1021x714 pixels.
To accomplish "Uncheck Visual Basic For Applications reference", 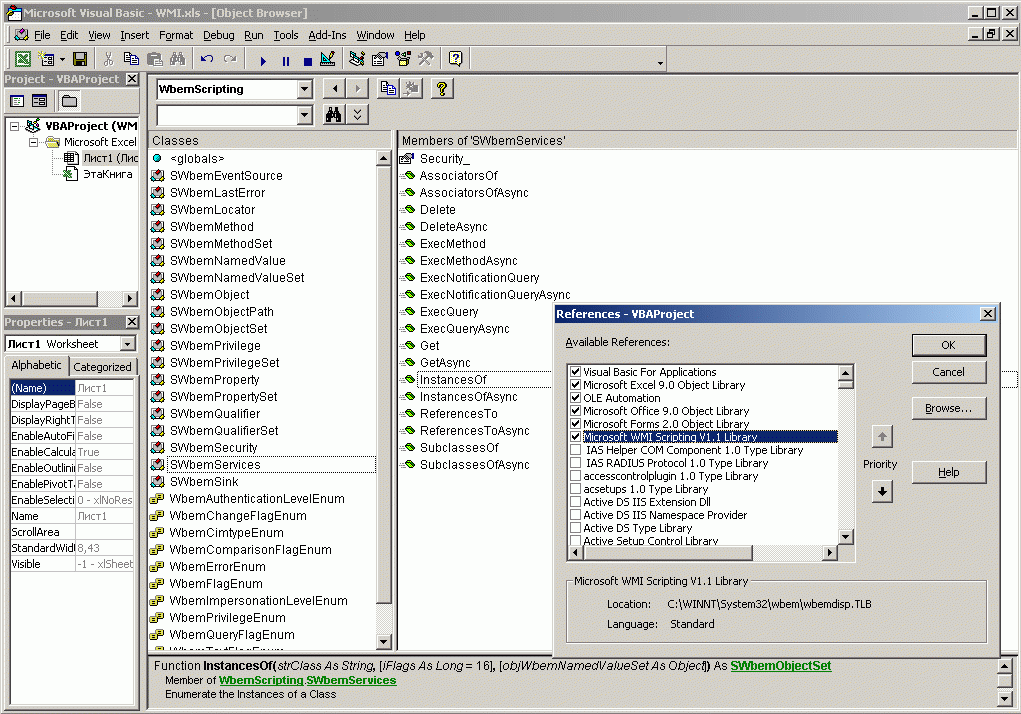I will click(x=575, y=372).
